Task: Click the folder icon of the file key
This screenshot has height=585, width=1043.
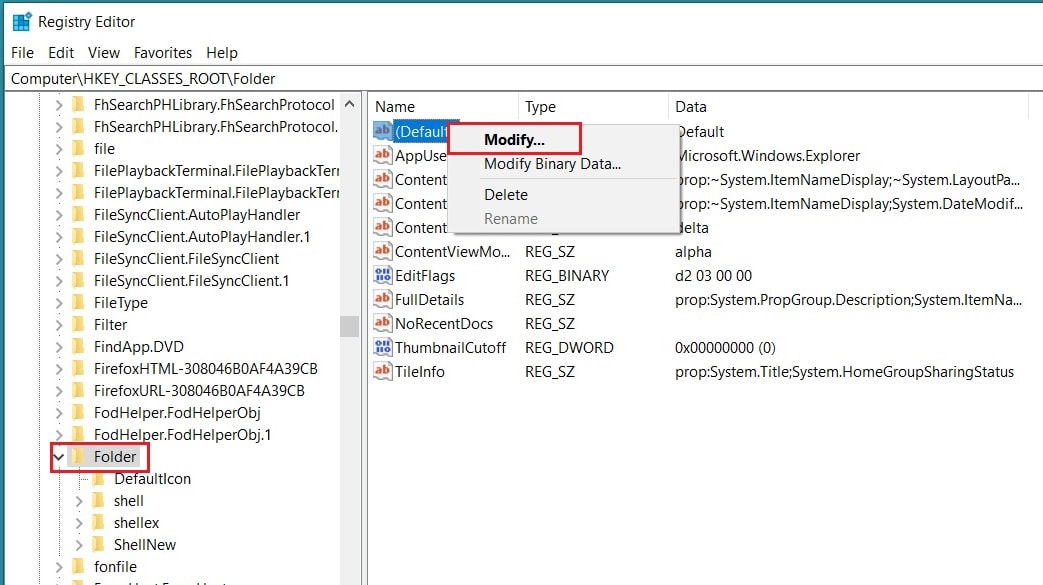Action: (78, 148)
